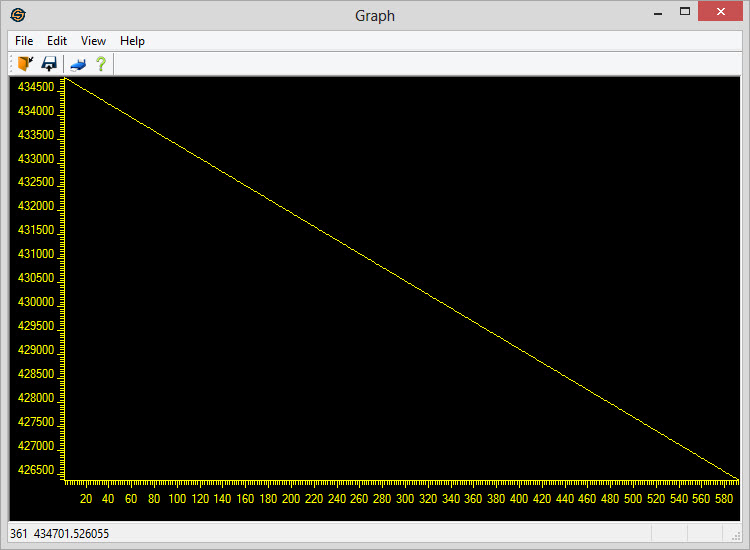This screenshot has height=550, width=750.
Task: Click the application logo in the title bar
Action: (x=18, y=15)
